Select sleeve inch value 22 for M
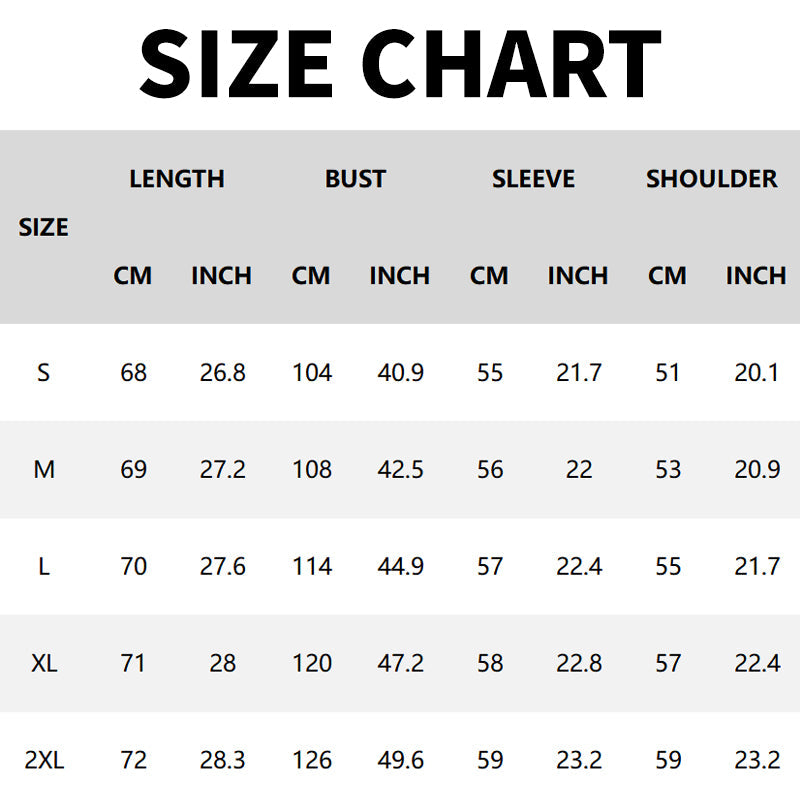The image size is (800, 800). (x=579, y=469)
